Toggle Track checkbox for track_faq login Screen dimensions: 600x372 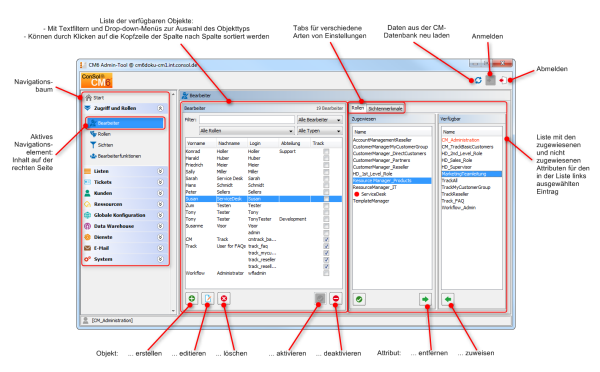326,246
